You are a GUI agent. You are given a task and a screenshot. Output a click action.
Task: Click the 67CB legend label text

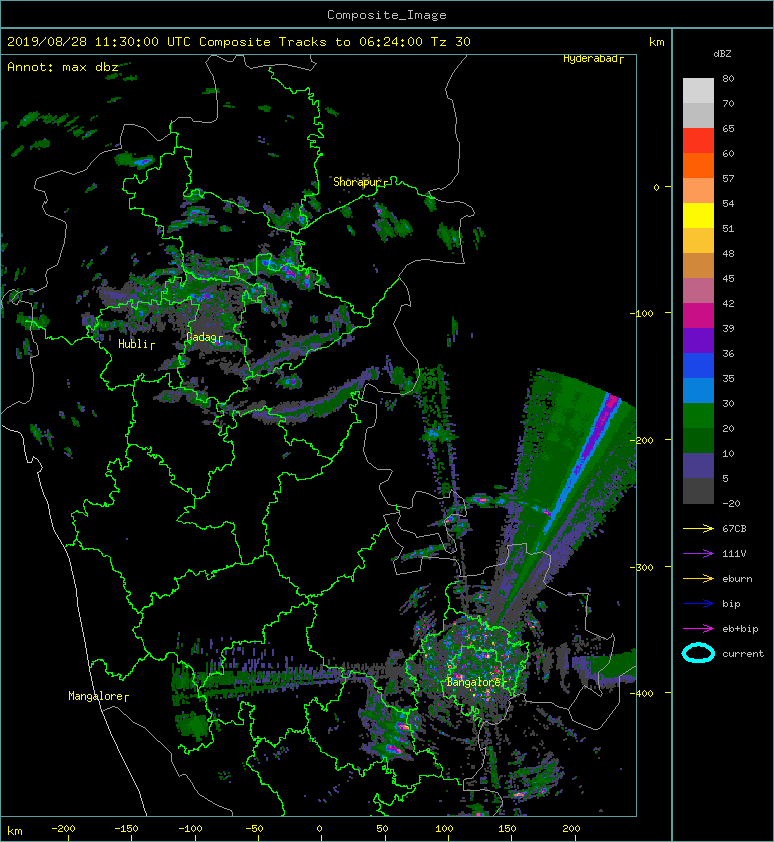[x=734, y=528]
